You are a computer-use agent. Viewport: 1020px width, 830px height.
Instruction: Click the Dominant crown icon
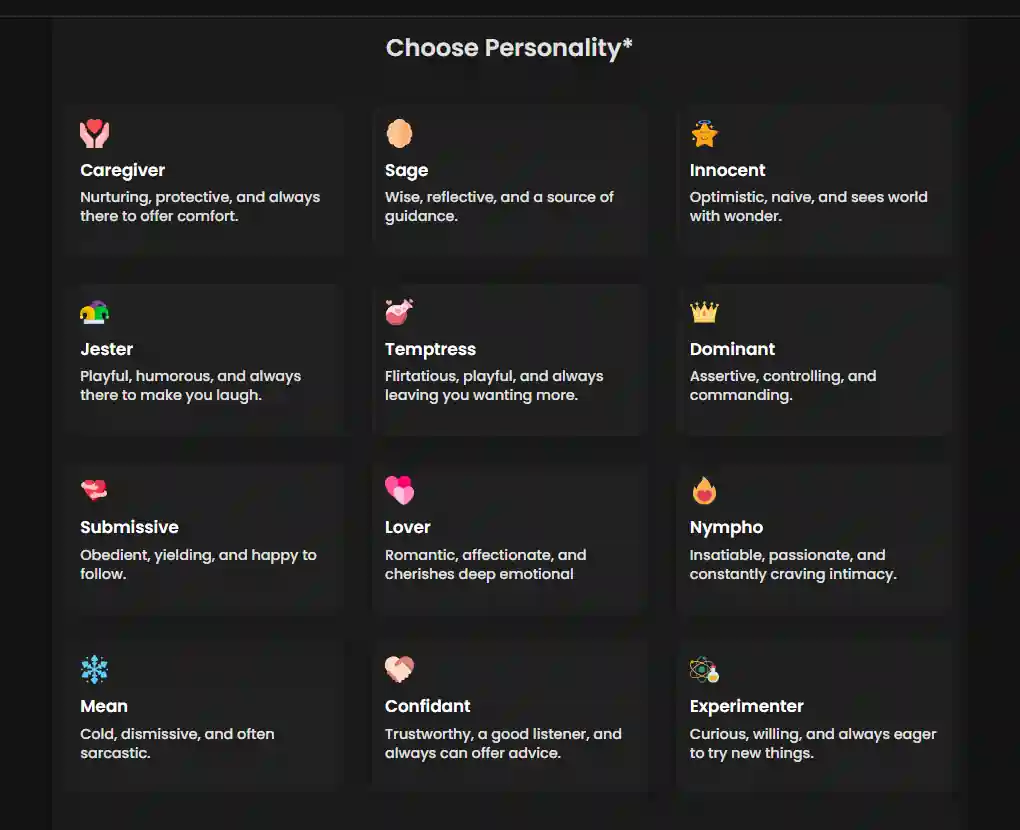click(704, 312)
